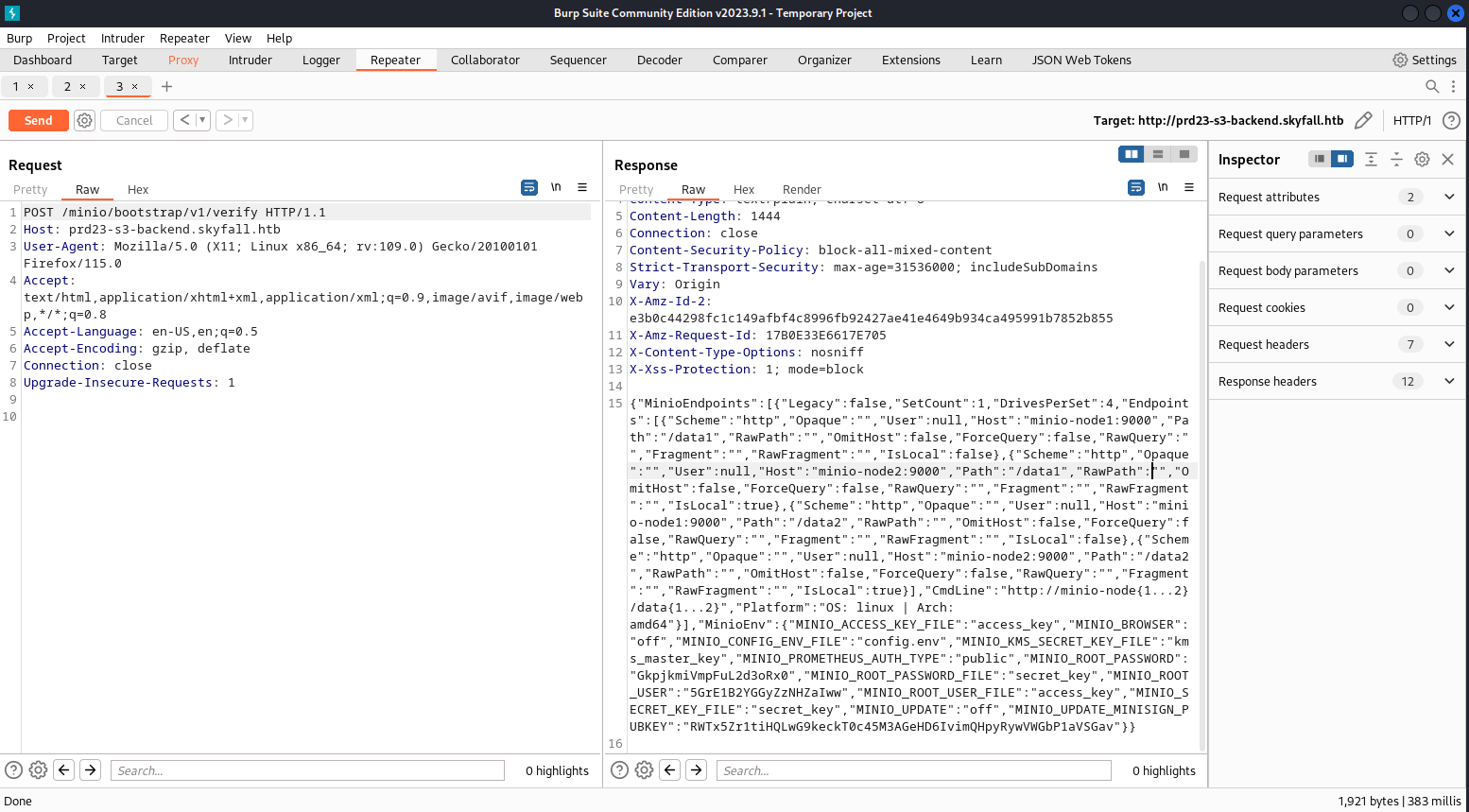Jump to previous match in Response
This screenshot has width=1469, height=812.
pyautogui.click(x=670, y=769)
